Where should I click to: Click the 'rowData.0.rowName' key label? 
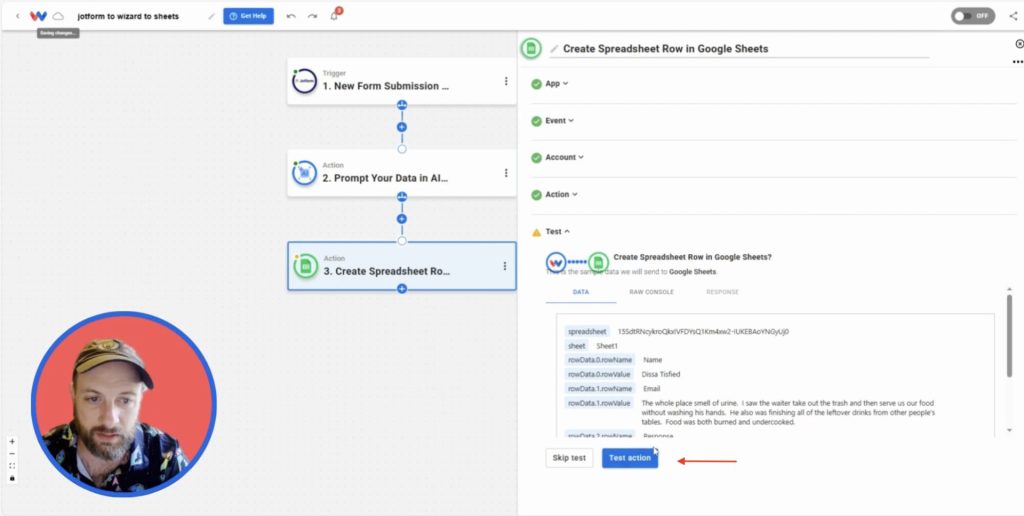pyautogui.click(x=600, y=360)
